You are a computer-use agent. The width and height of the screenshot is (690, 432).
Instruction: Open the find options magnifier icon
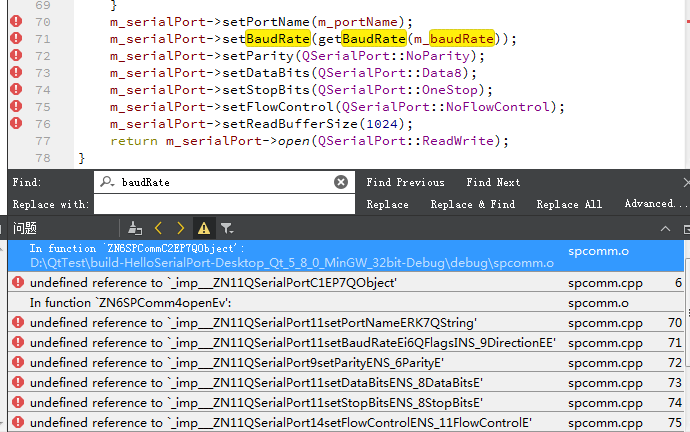tap(107, 182)
